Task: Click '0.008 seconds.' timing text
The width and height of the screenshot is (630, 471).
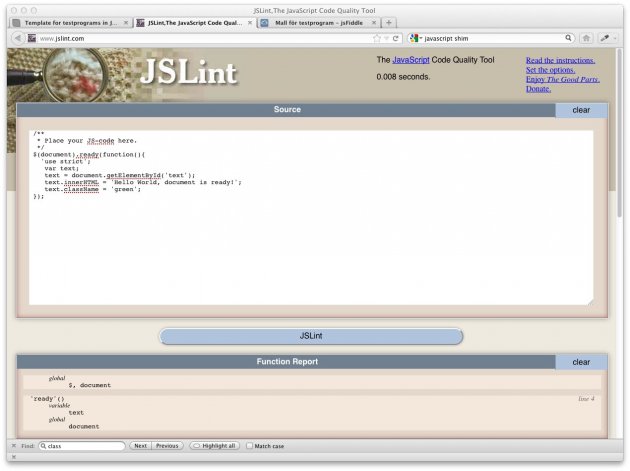Action: pos(403,77)
